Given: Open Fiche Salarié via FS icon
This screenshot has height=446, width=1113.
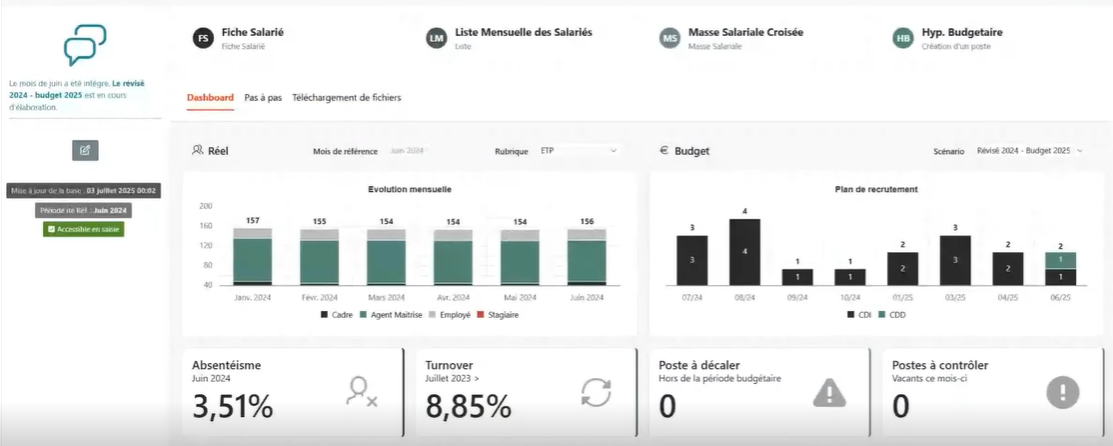Looking at the screenshot, I should 204,38.
